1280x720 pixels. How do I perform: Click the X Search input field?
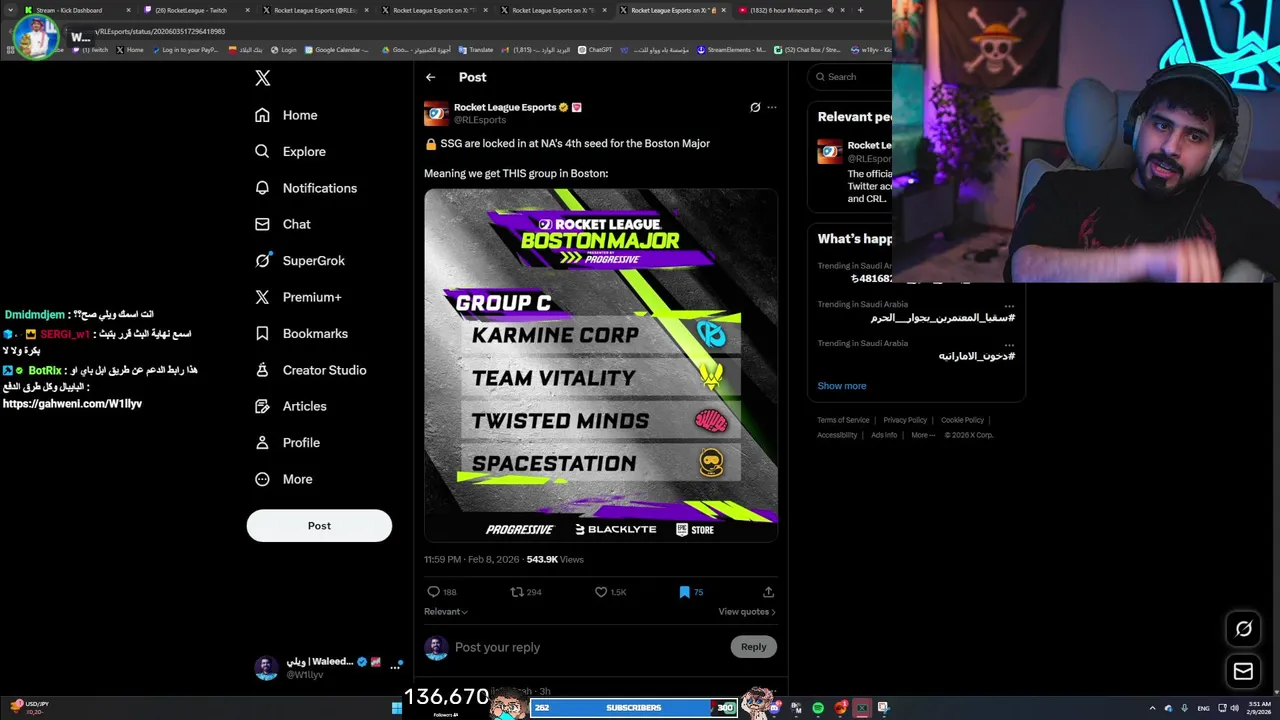pos(850,77)
